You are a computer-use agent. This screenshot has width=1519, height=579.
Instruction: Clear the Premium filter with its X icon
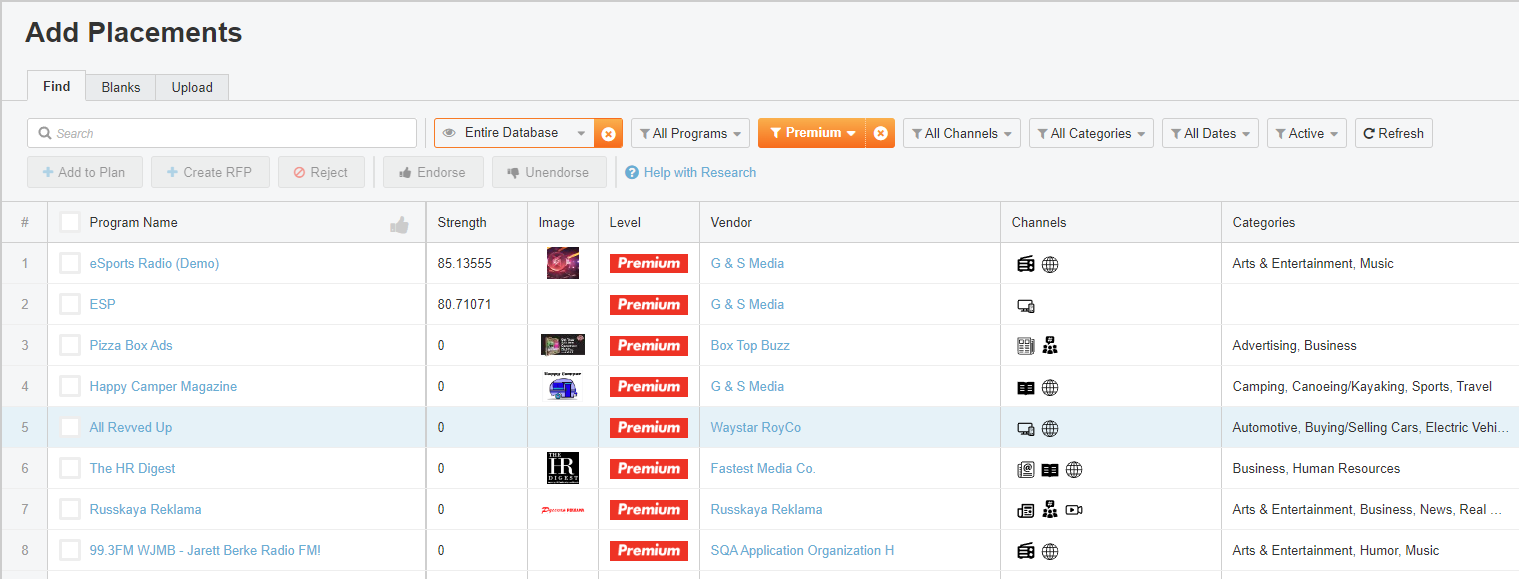[880, 133]
